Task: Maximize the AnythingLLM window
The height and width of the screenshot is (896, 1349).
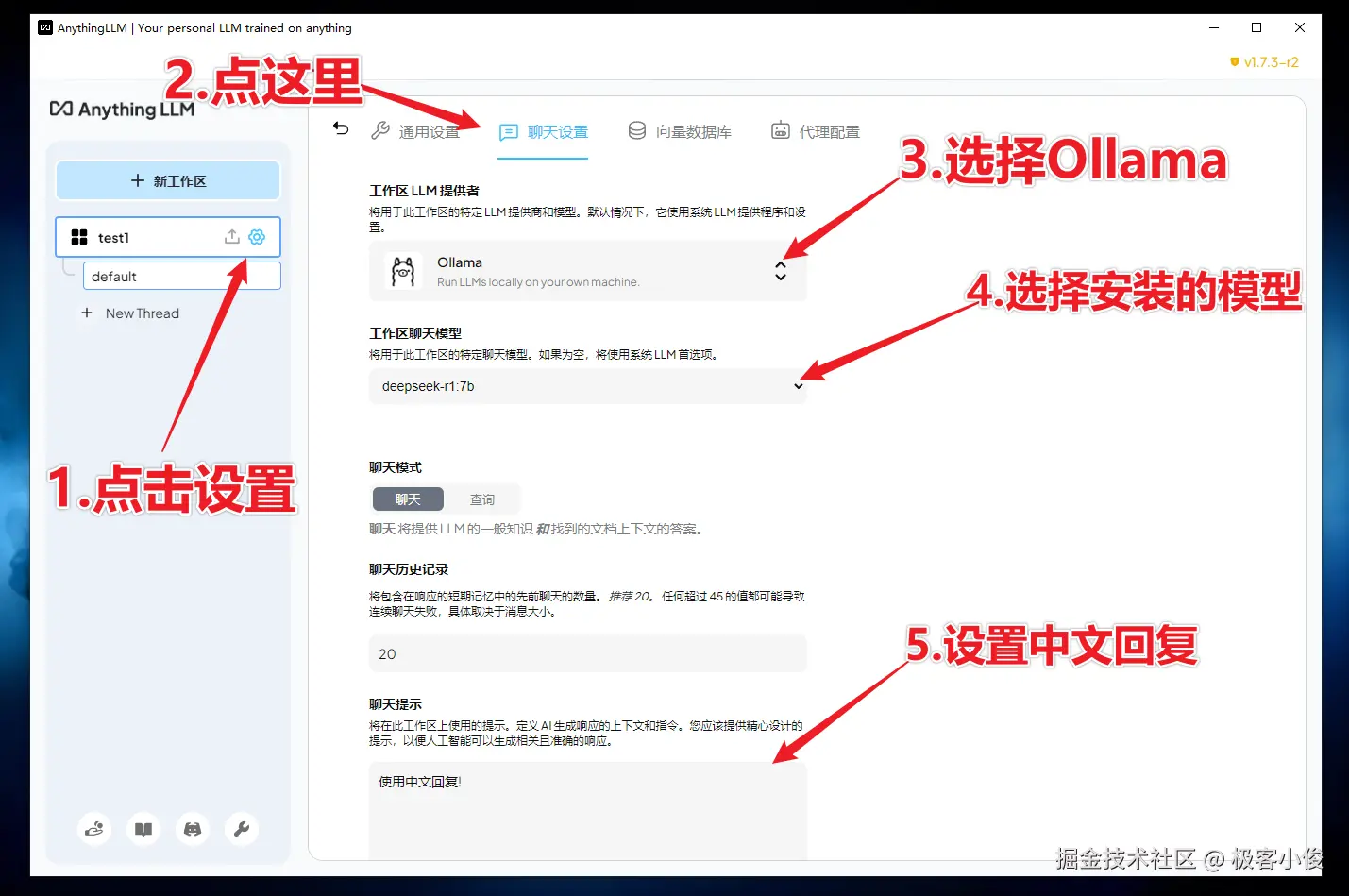Action: point(1256,27)
